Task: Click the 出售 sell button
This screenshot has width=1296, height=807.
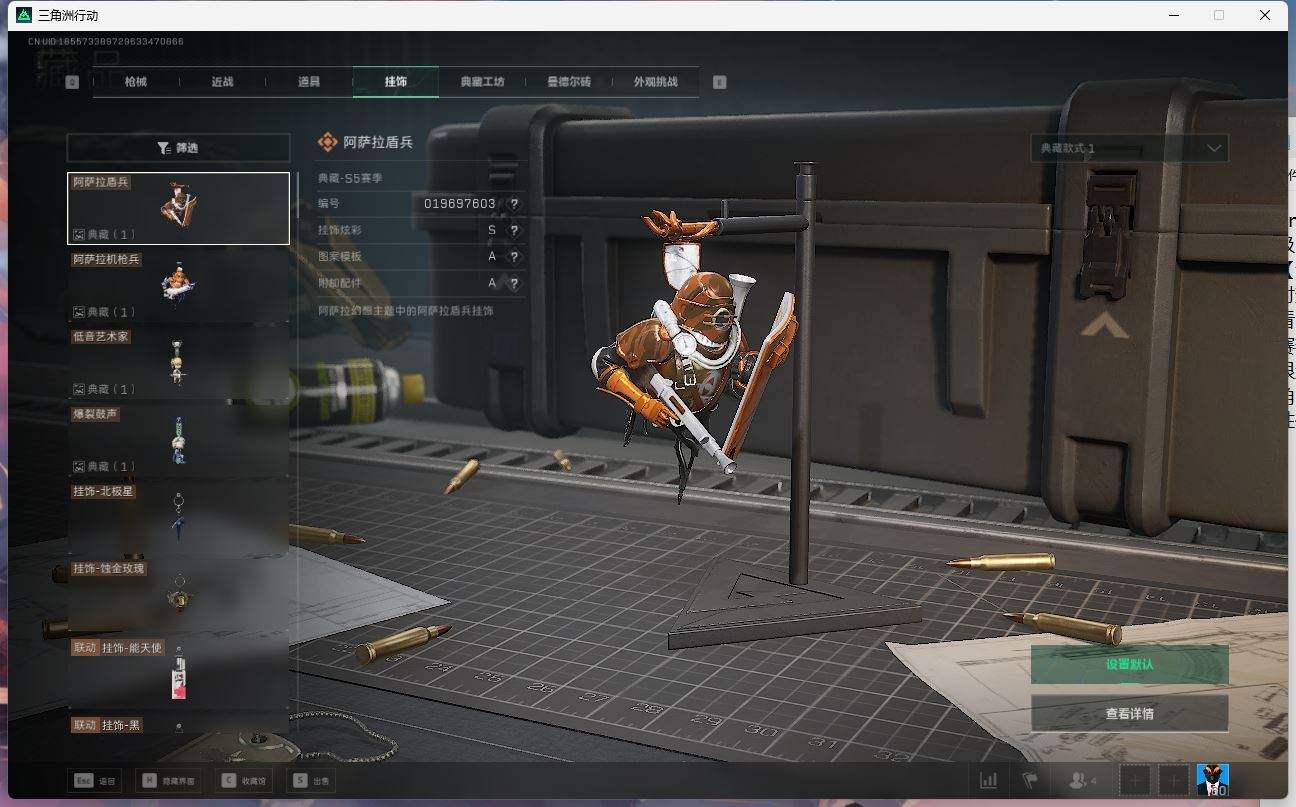Action: click(x=310, y=781)
